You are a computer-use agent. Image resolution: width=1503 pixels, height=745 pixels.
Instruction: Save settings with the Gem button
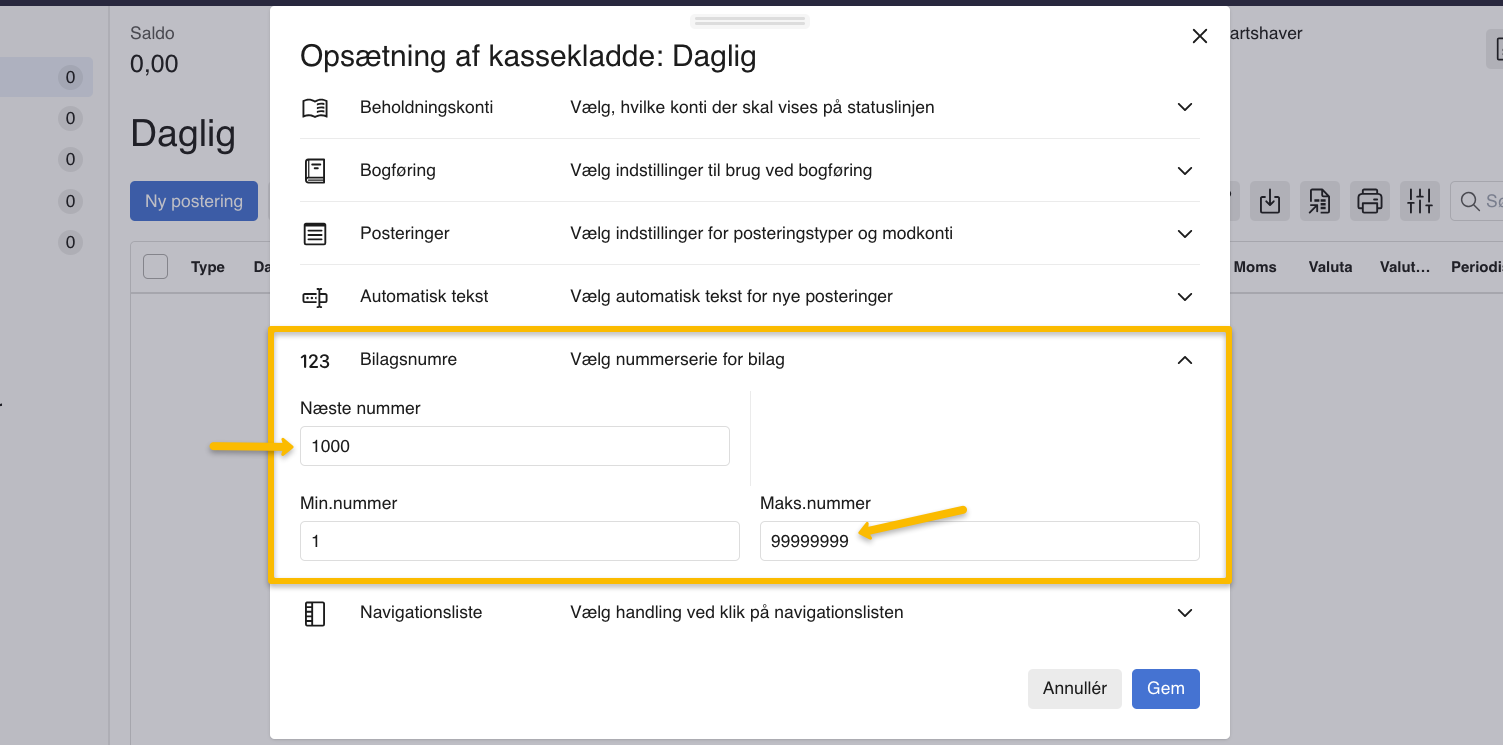(x=1165, y=688)
